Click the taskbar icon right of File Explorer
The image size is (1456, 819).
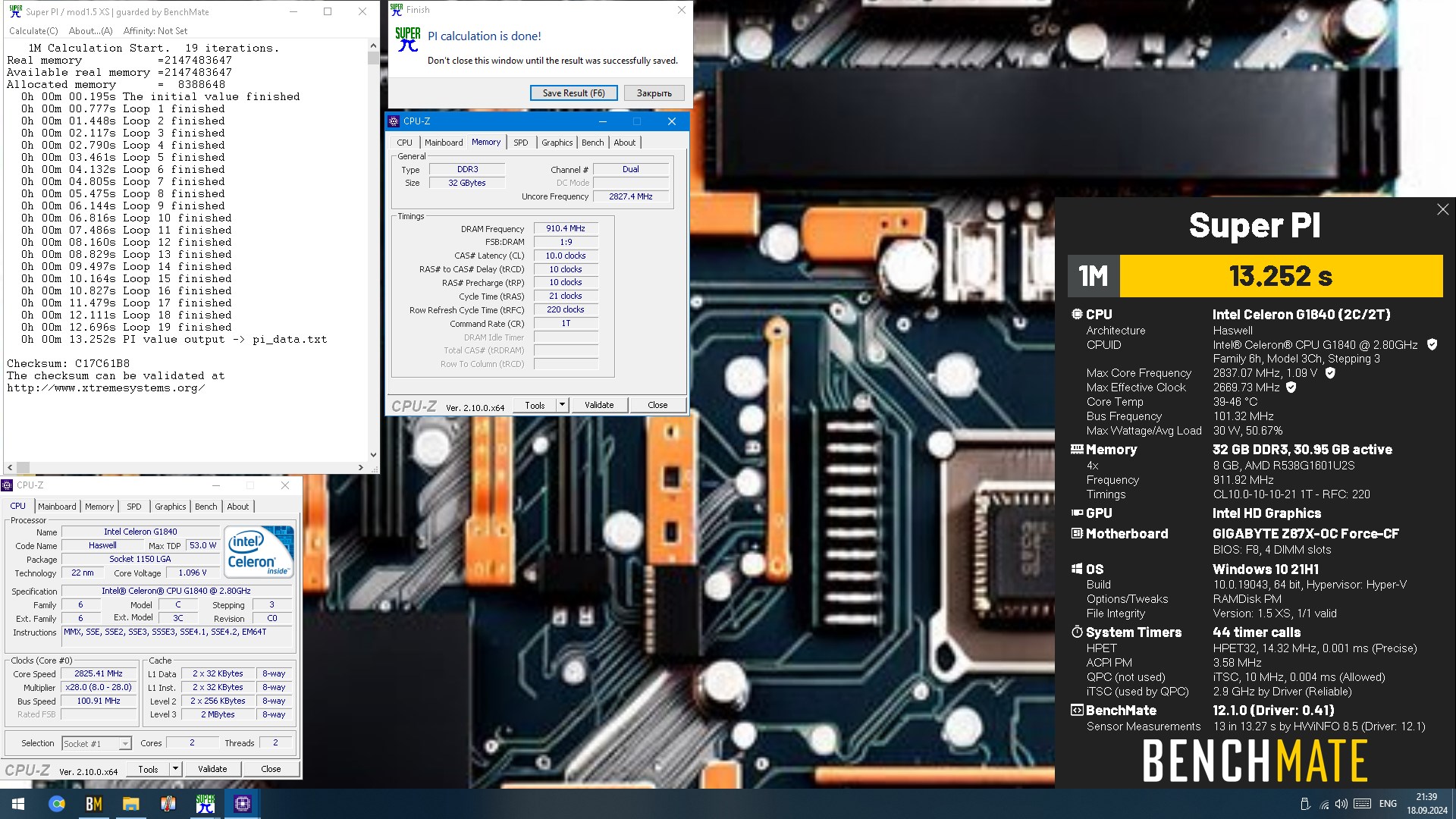(168, 804)
